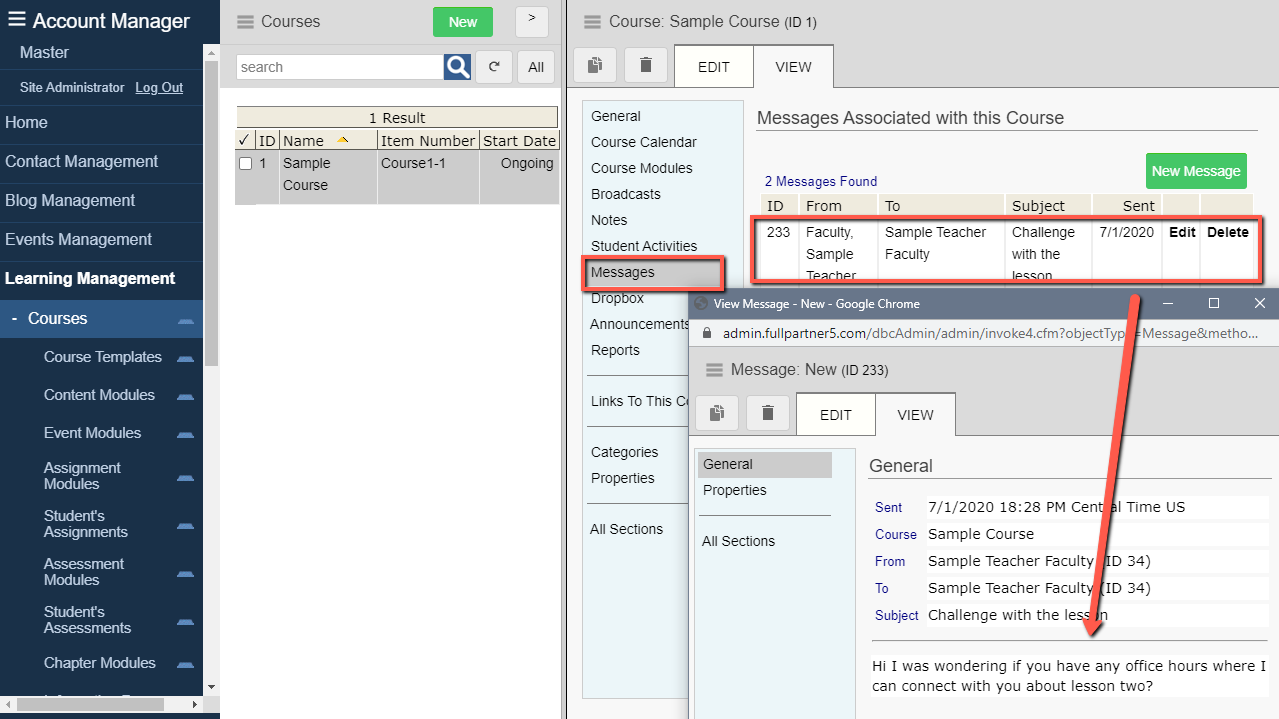Viewport: 1279px width, 719px height.
Task: Tick the checkbox for the Sample Course row
Action: 245,164
